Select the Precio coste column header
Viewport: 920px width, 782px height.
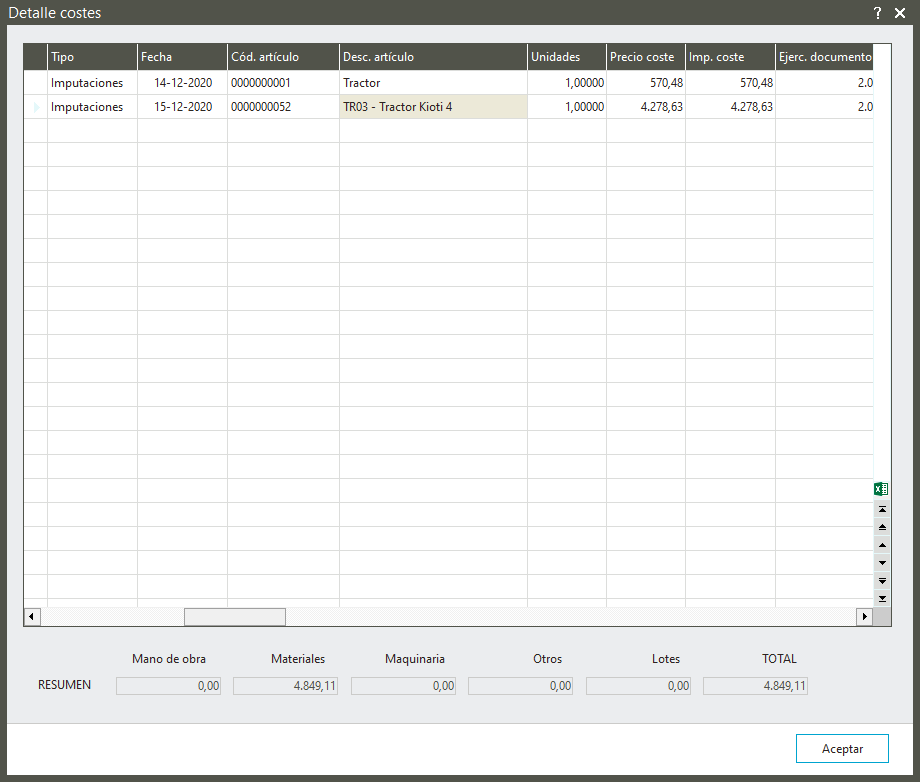tap(645, 57)
